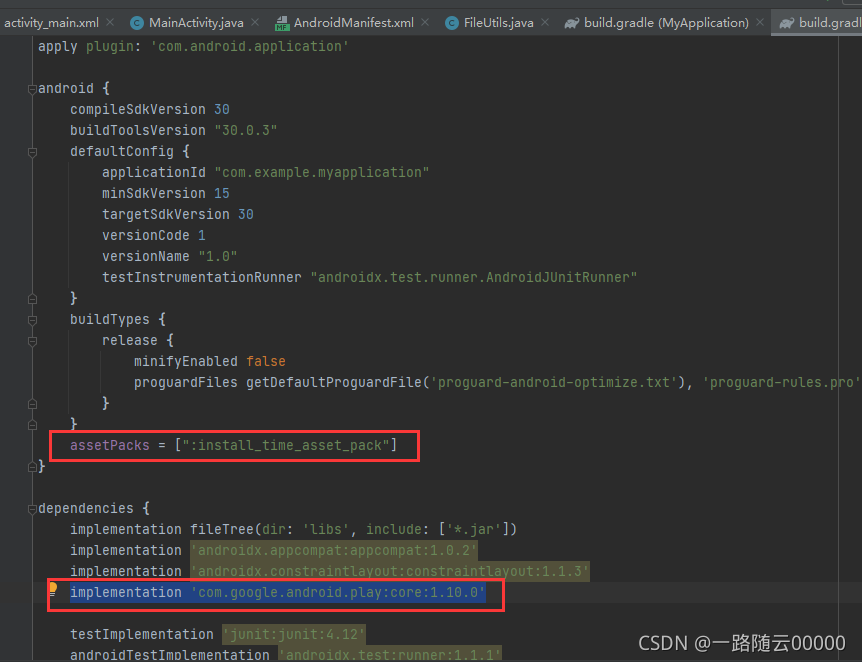Click the lightbulb quick-fix icon in the gutter
Screen dimensions: 862x662
52,589
